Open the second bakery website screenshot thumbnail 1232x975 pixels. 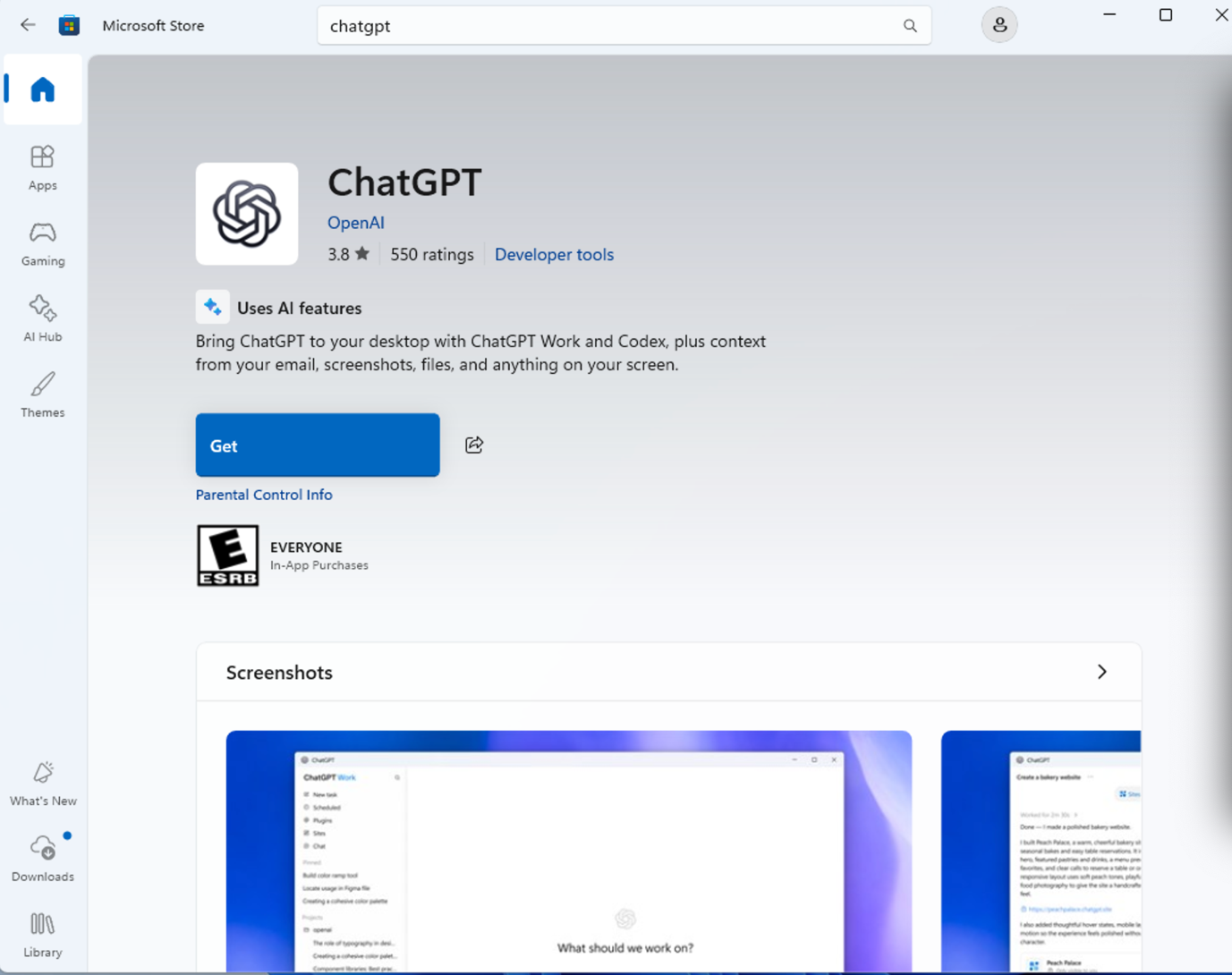(1041, 852)
